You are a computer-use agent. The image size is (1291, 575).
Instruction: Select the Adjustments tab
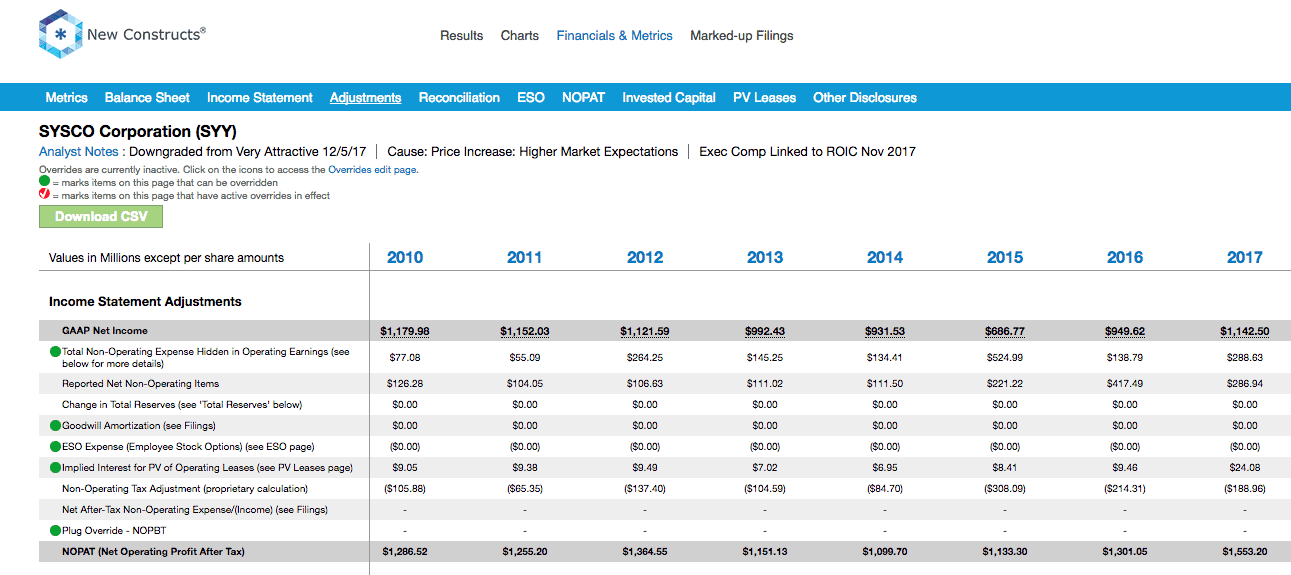click(366, 98)
